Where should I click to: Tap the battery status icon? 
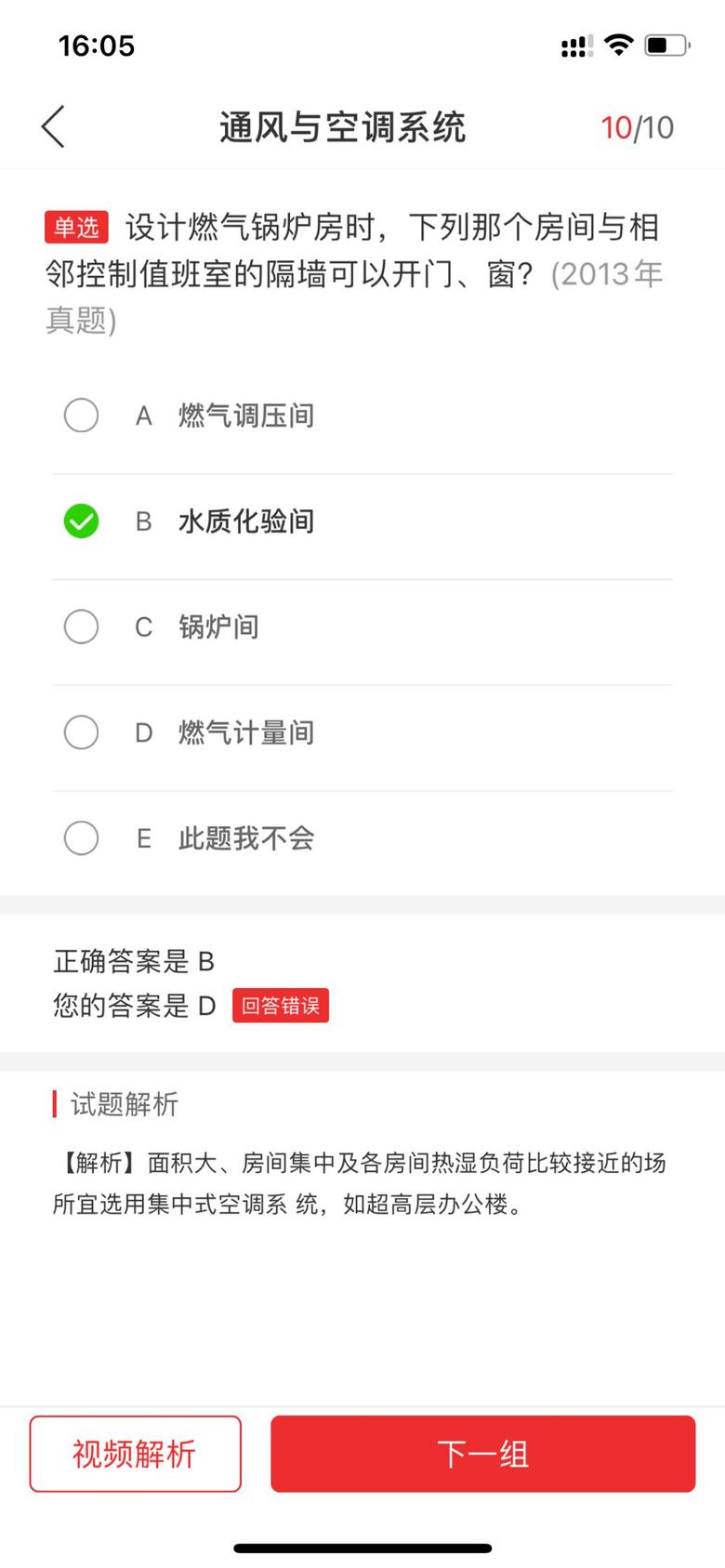666,45
